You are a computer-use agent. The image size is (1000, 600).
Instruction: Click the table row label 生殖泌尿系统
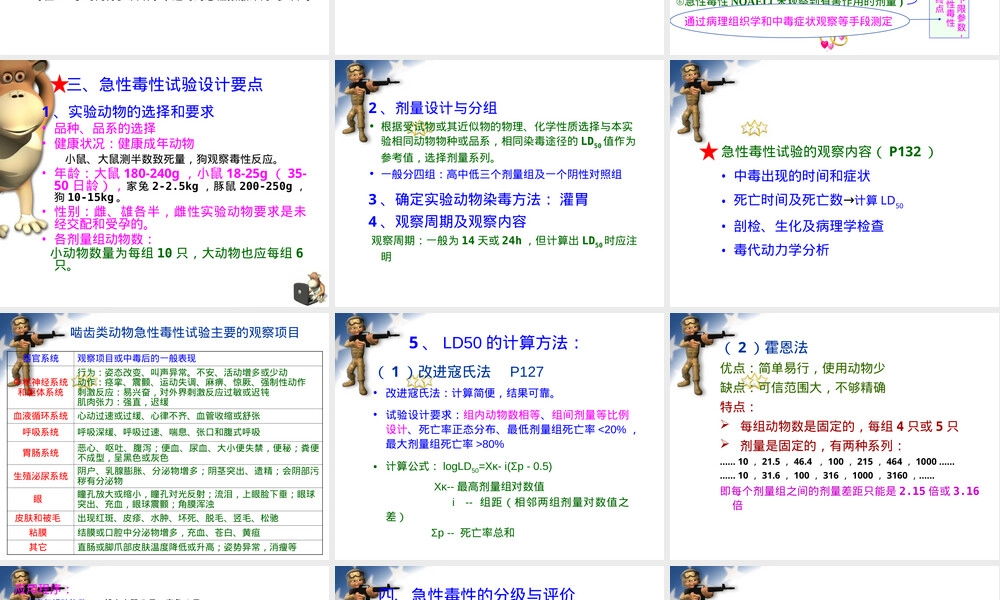pos(41,476)
